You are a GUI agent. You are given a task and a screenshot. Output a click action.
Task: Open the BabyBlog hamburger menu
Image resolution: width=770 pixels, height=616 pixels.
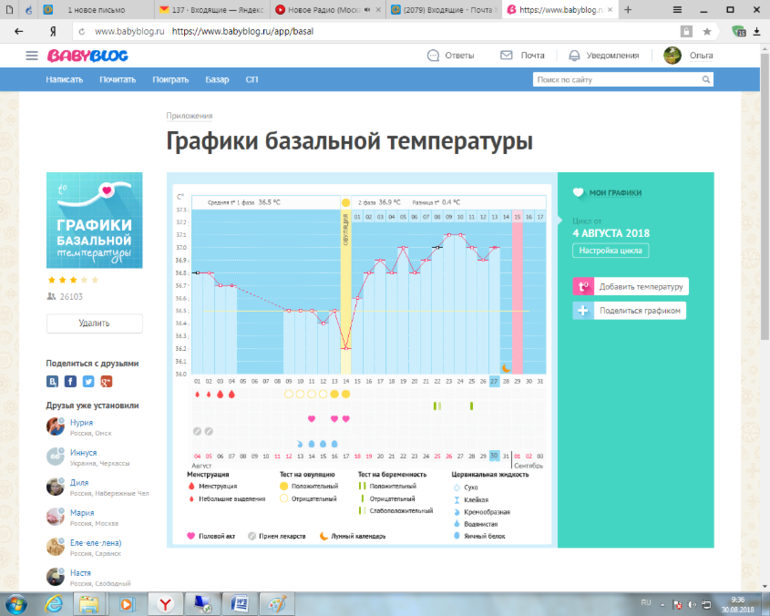point(32,55)
